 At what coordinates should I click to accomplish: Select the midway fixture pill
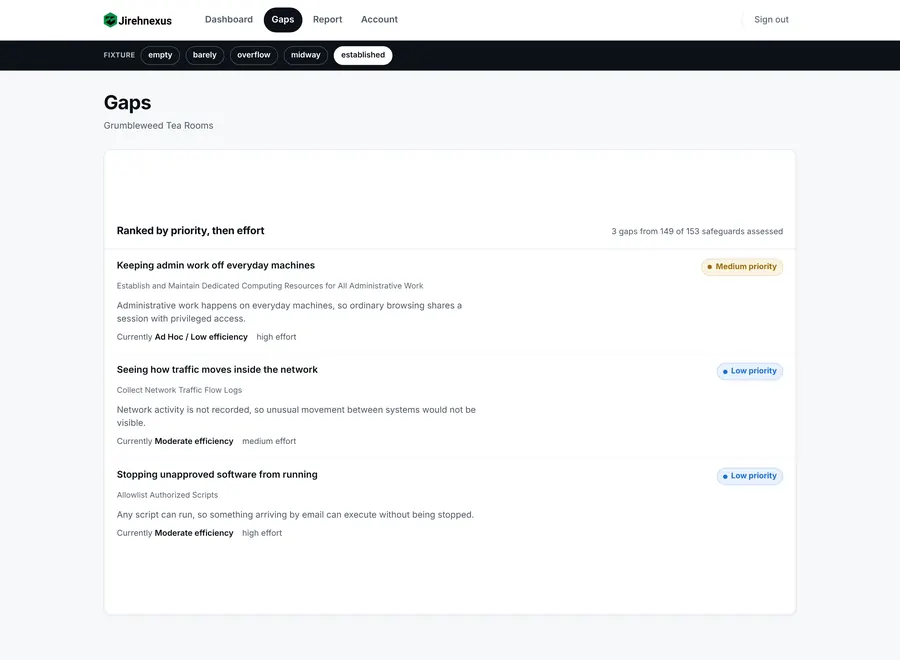(305, 55)
